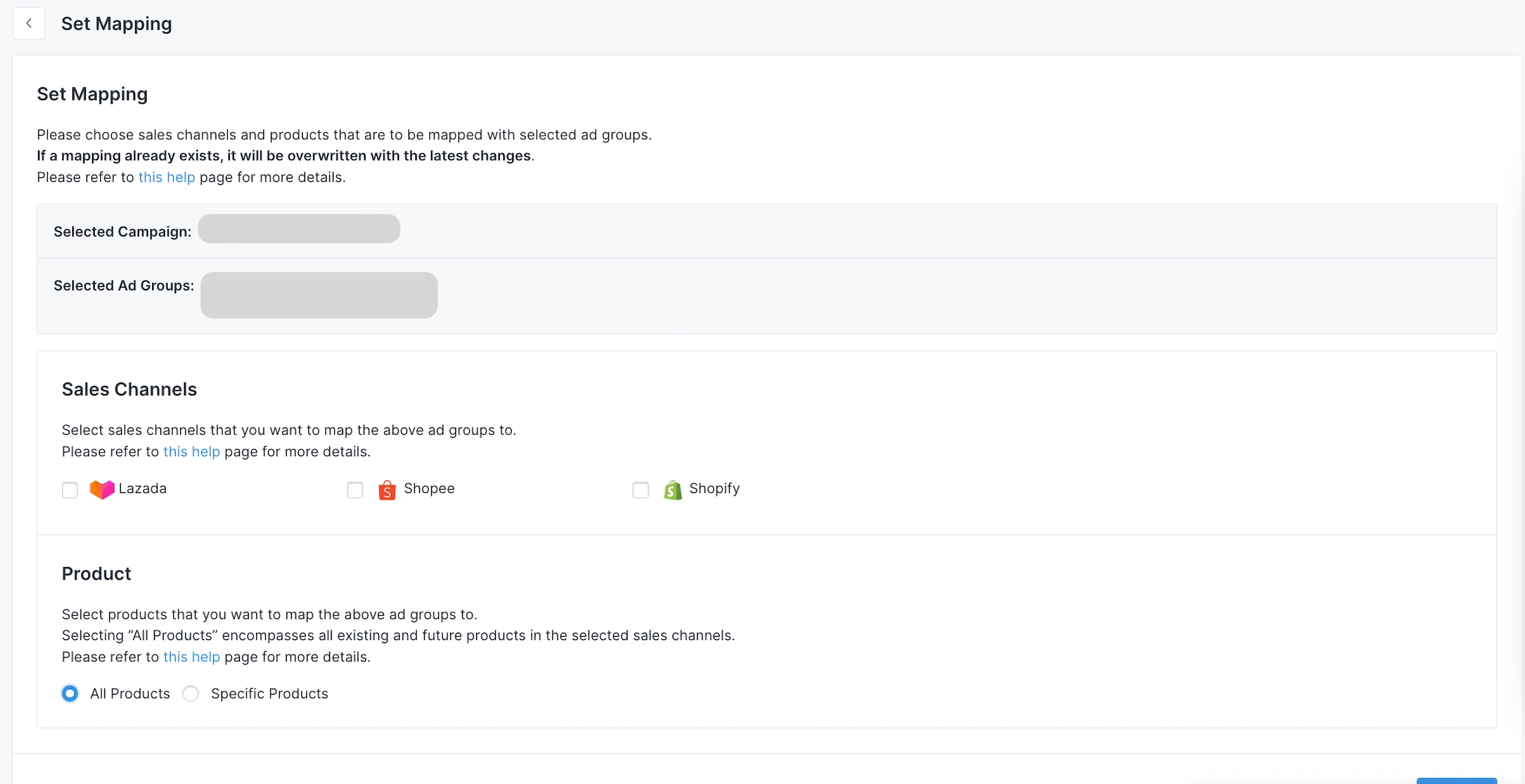The image size is (1525, 784).
Task: Click the back arrow beside Set Mapping
Action: pyautogui.click(x=29, y=23)
